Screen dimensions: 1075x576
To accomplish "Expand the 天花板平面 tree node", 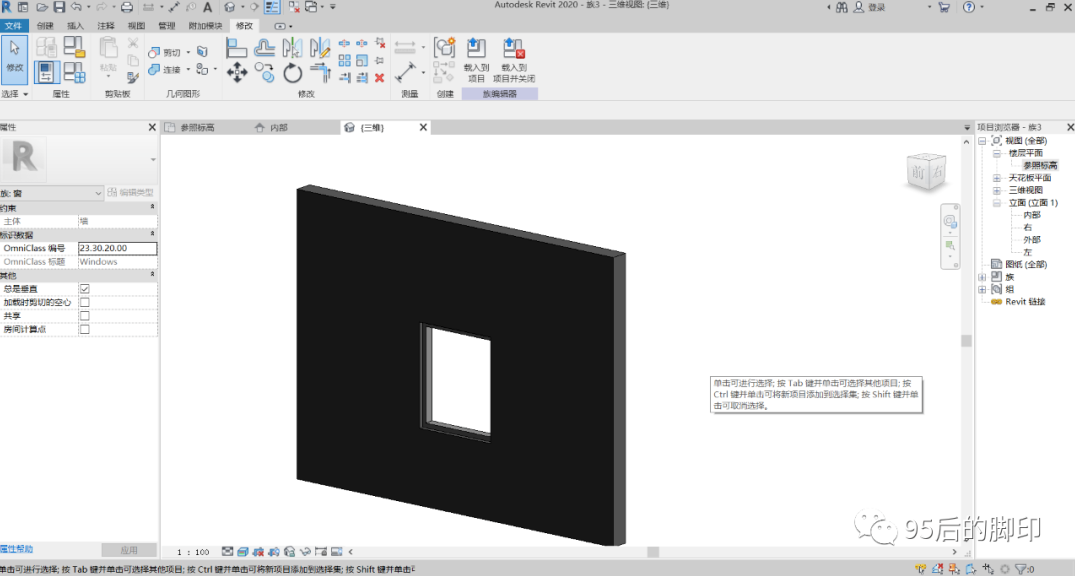I will [996, 178].
